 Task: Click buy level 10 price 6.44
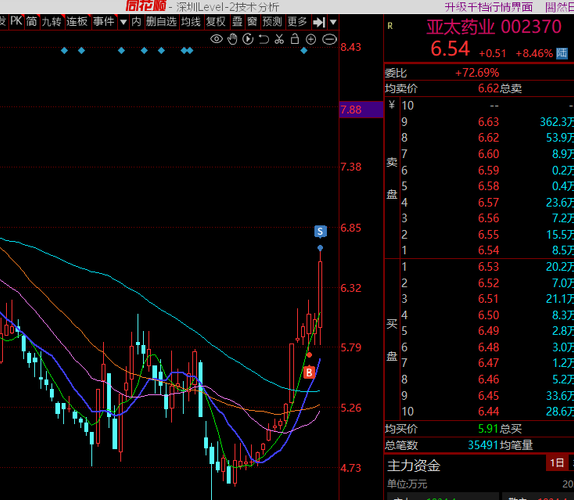(x=489, y=412)
